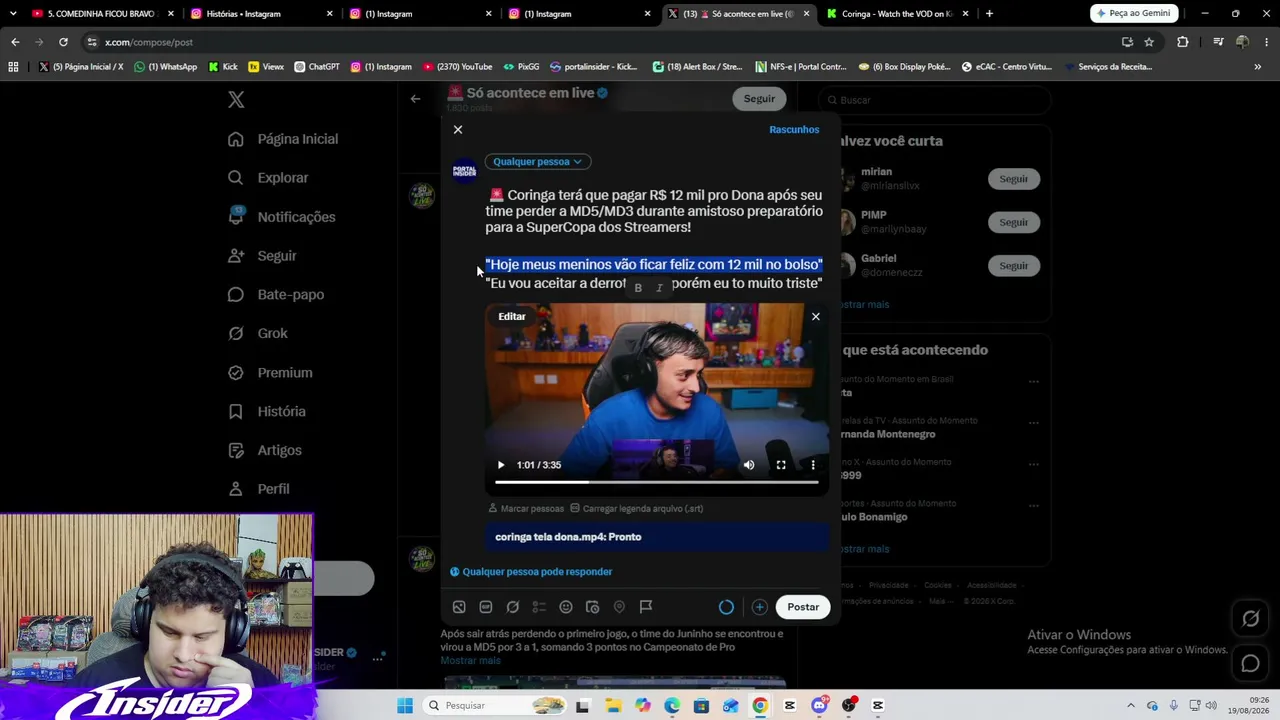Open História in the sidebar
The image size is (1280, 720).
tap(267, 412)
